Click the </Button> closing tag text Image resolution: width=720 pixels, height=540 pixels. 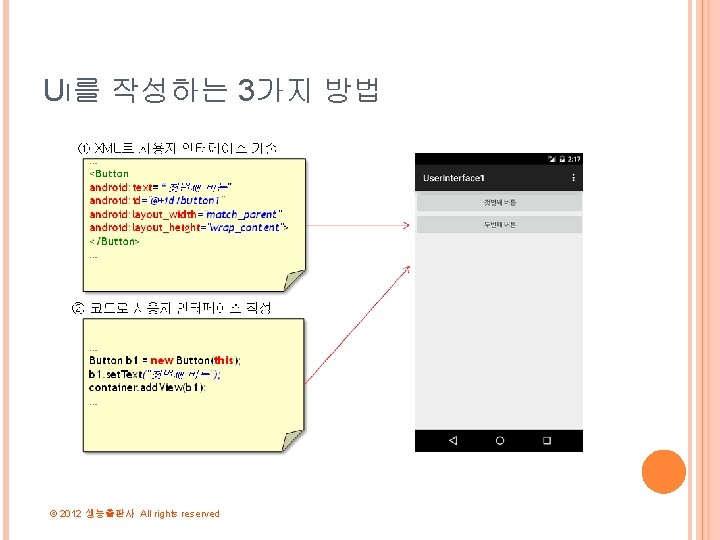click(114, 241)
